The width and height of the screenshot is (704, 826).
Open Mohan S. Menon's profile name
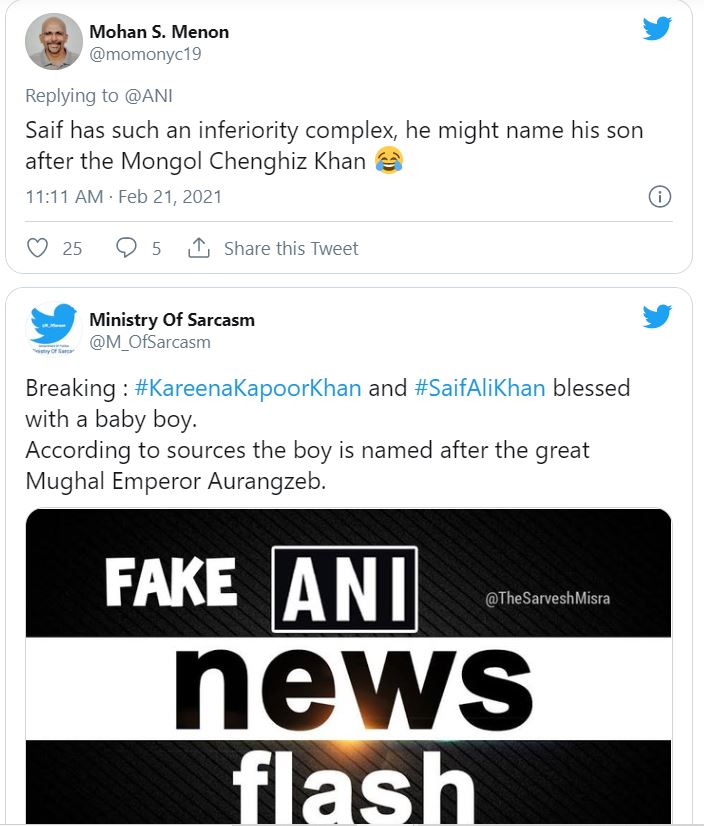159,32
